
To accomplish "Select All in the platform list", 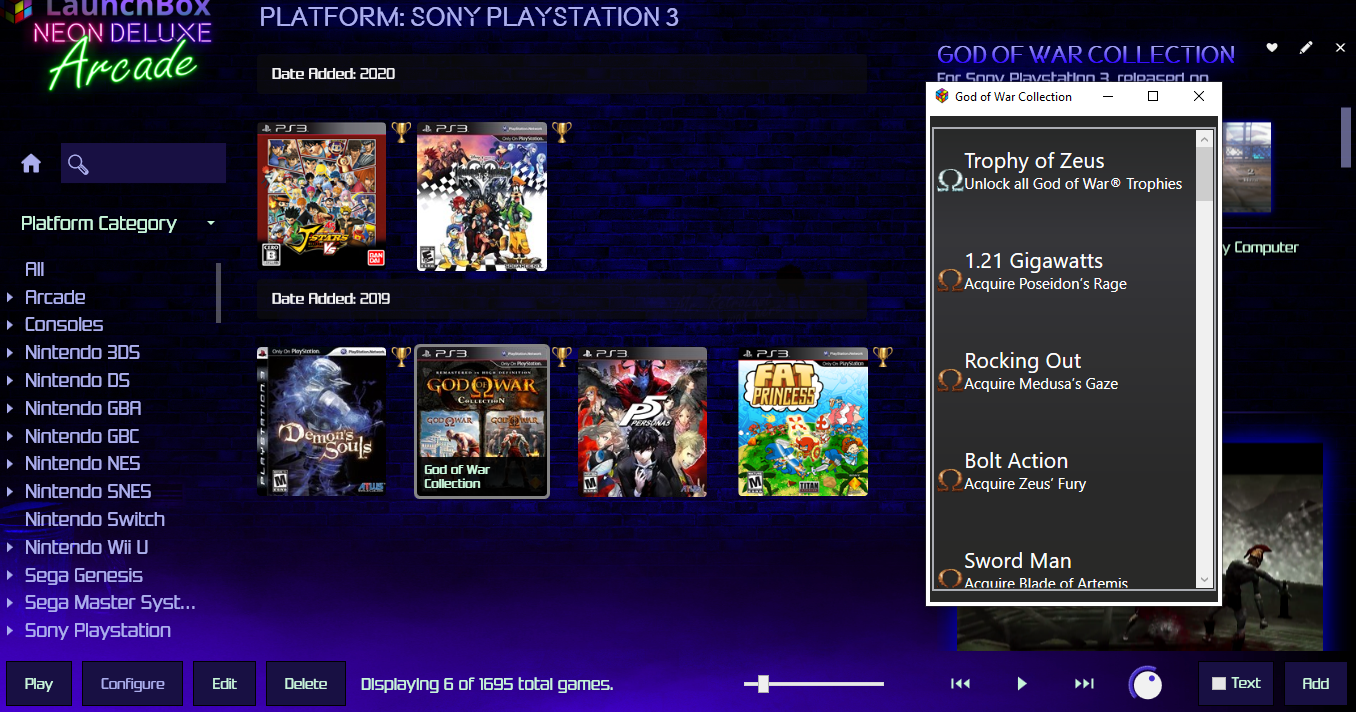I will (x=35, y=269).
